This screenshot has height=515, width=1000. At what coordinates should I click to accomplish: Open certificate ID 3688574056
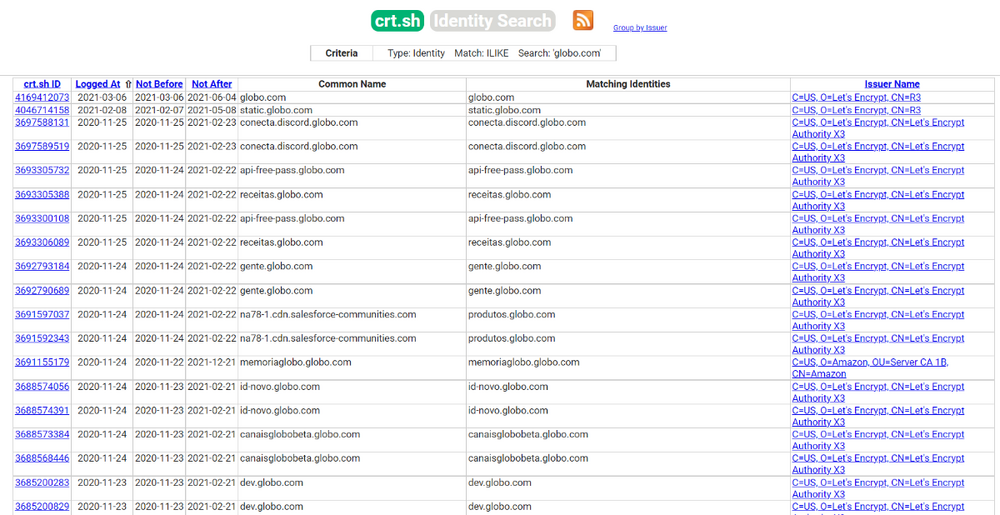(42, 387)
